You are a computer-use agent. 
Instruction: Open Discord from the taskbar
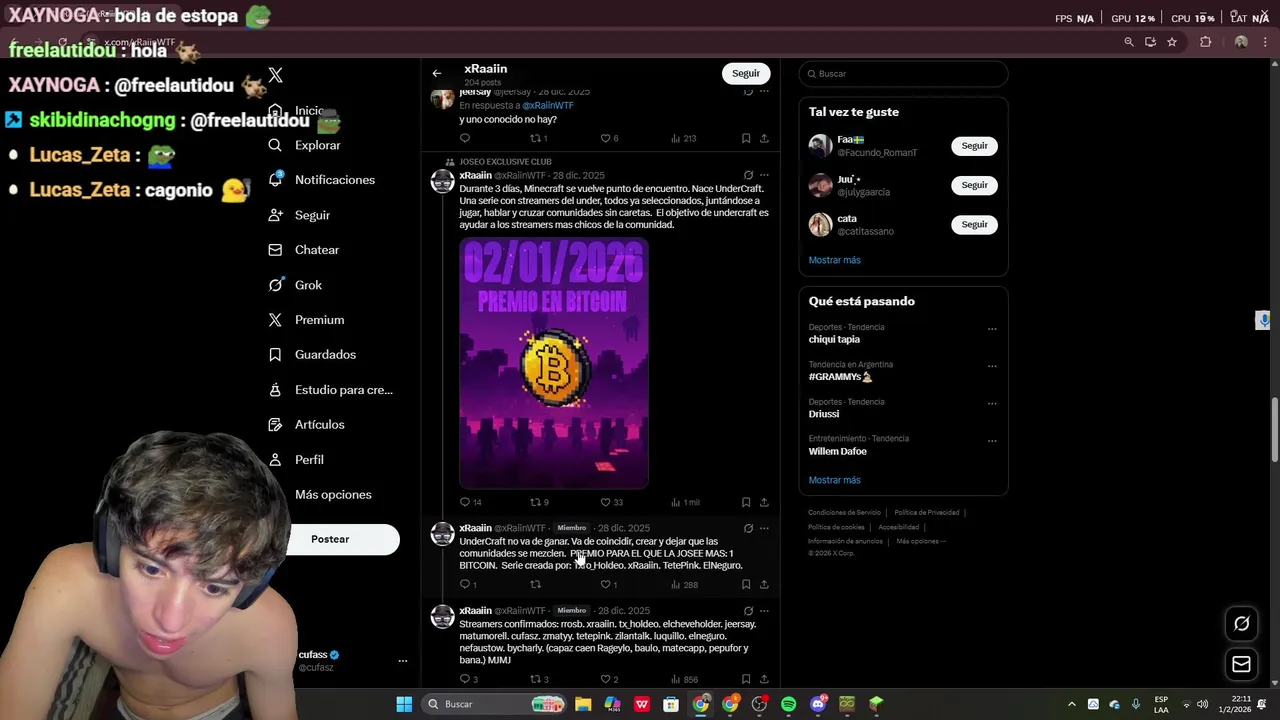[818, 704]
